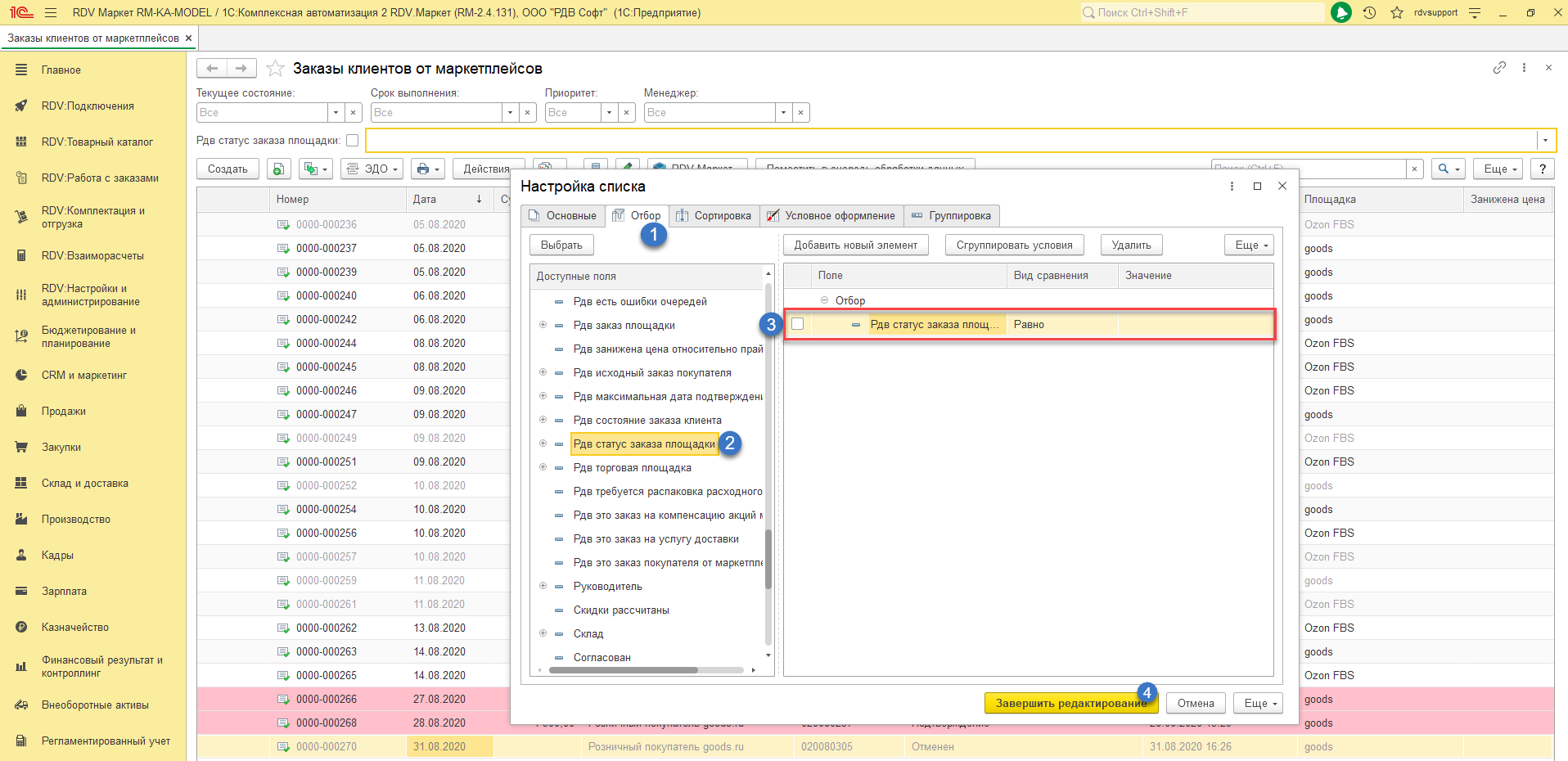Open RDV:Товарный каталог in sidebar

97,142
